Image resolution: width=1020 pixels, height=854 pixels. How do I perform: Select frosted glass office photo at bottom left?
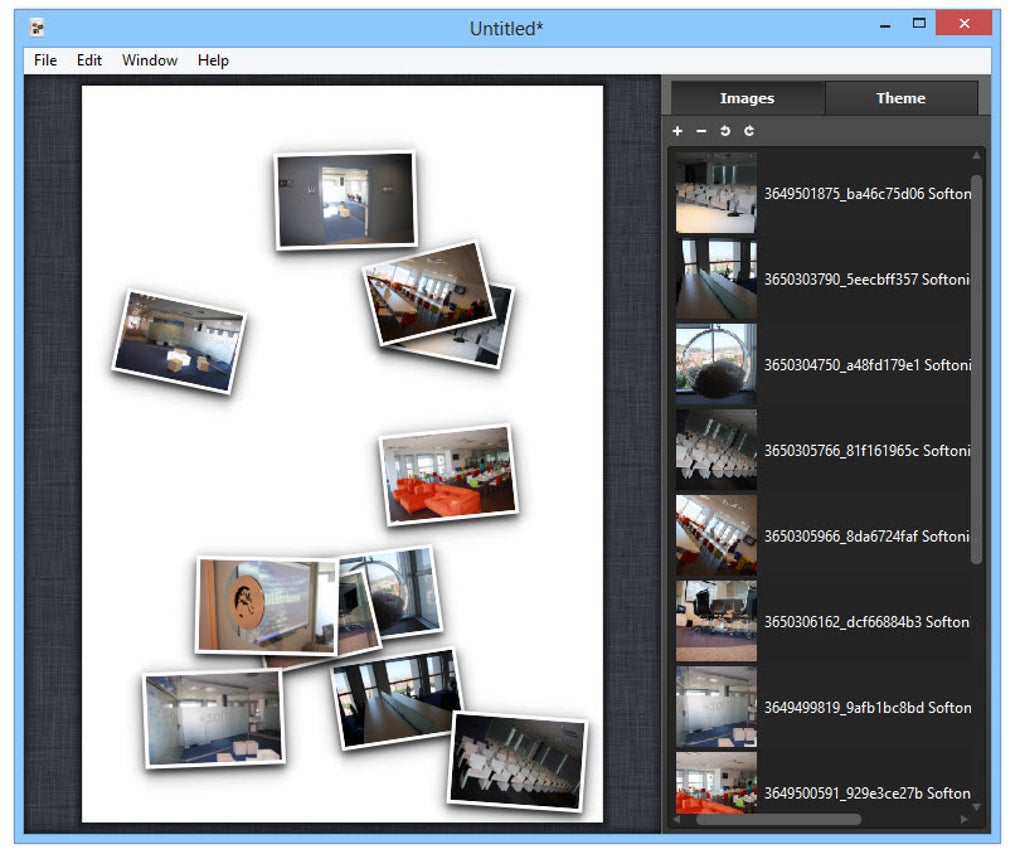point(213,719)
